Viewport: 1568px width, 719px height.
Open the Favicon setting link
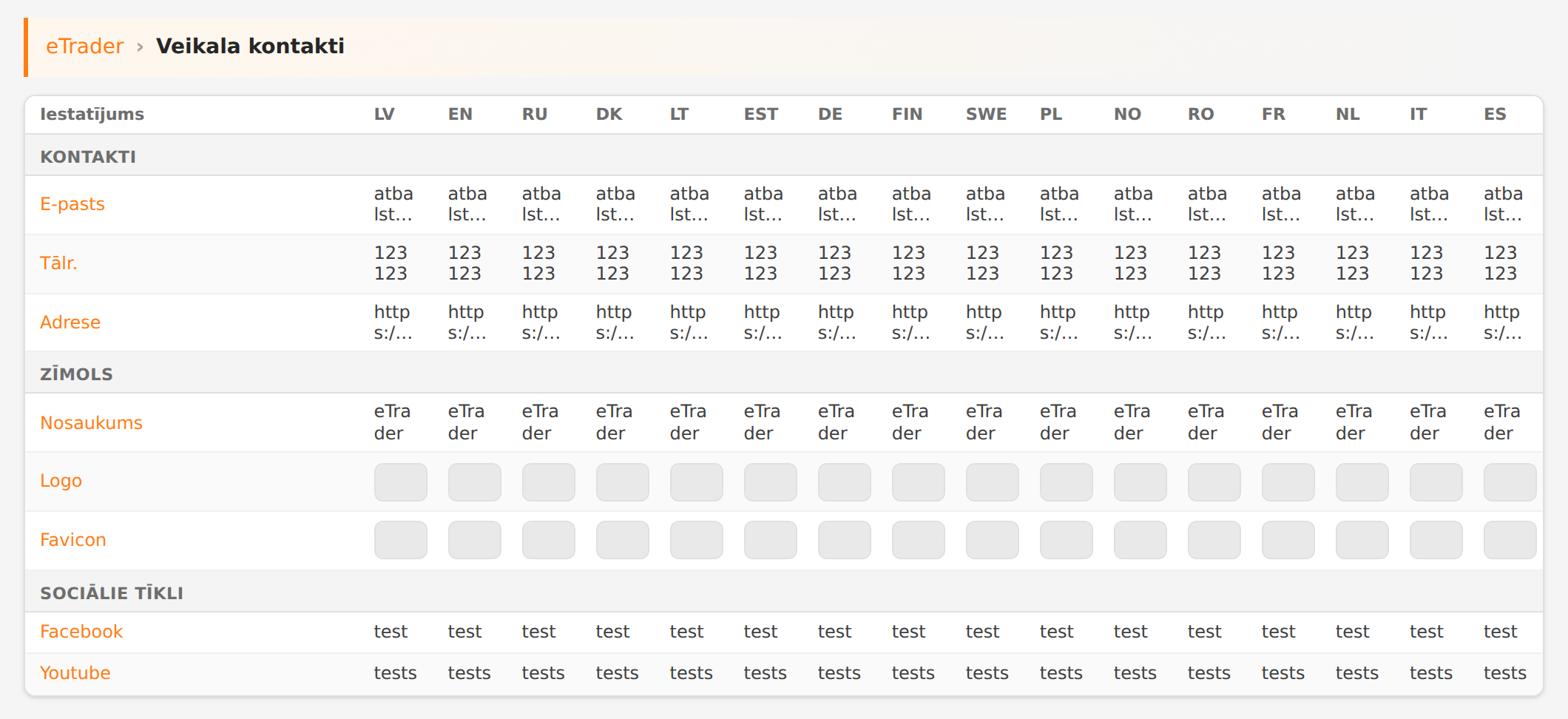(x=73, y=540)
